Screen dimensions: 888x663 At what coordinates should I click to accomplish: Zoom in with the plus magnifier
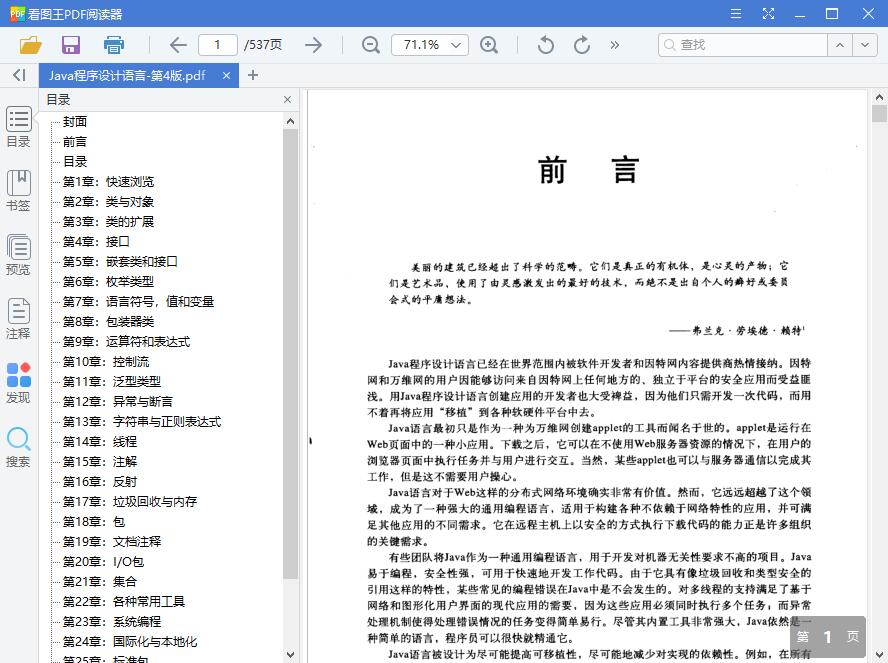[489, 45]
